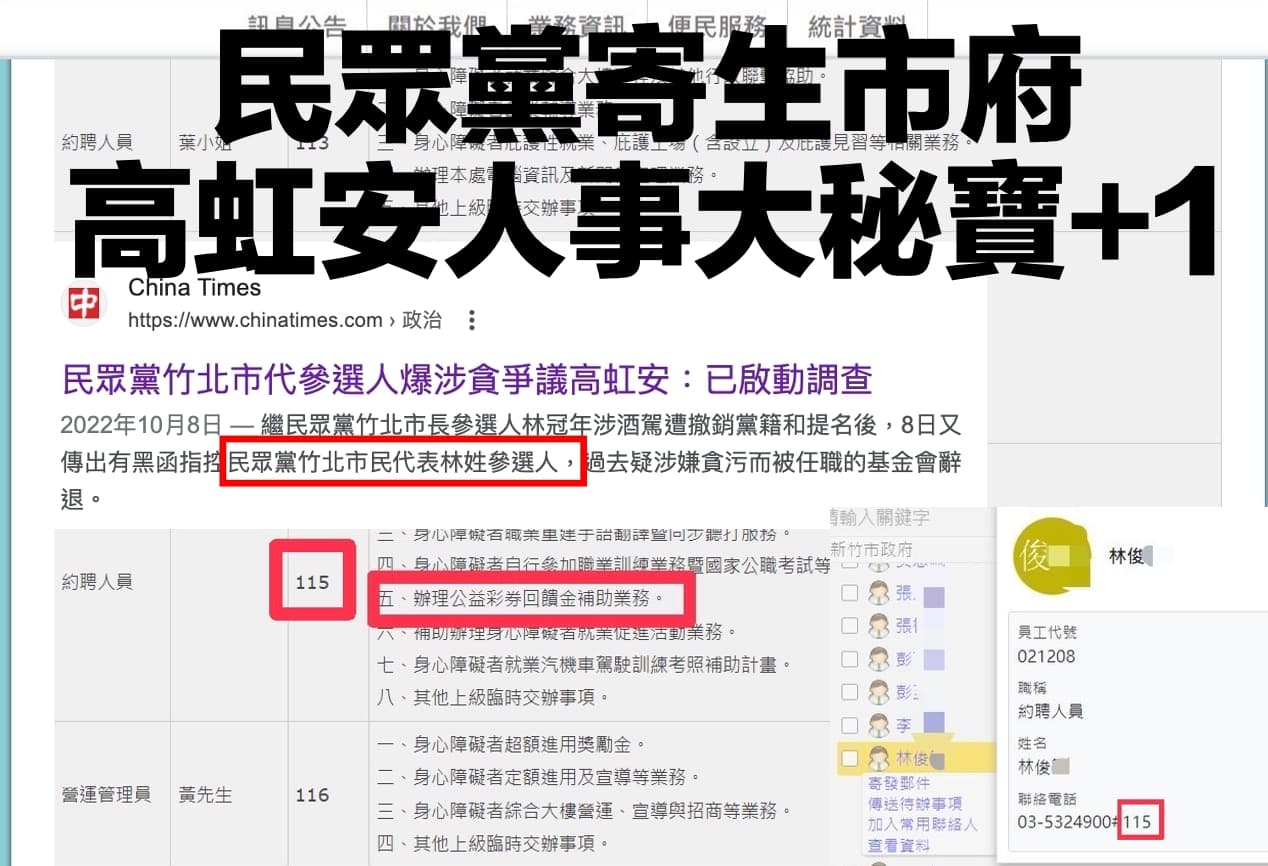The image size is (1268, 866).
Task: Check the box for the upper 彭 contact
Action: [849, 659]
